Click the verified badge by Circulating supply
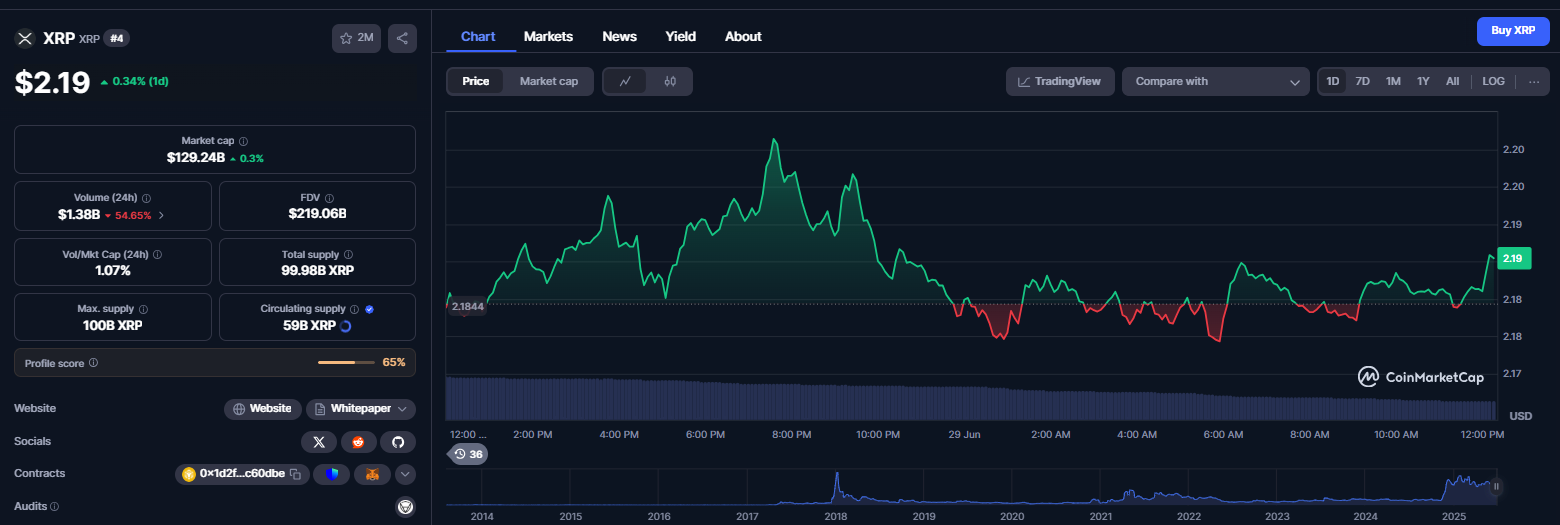Viewport: 1560px width, 525px height. tap(370, 310)
